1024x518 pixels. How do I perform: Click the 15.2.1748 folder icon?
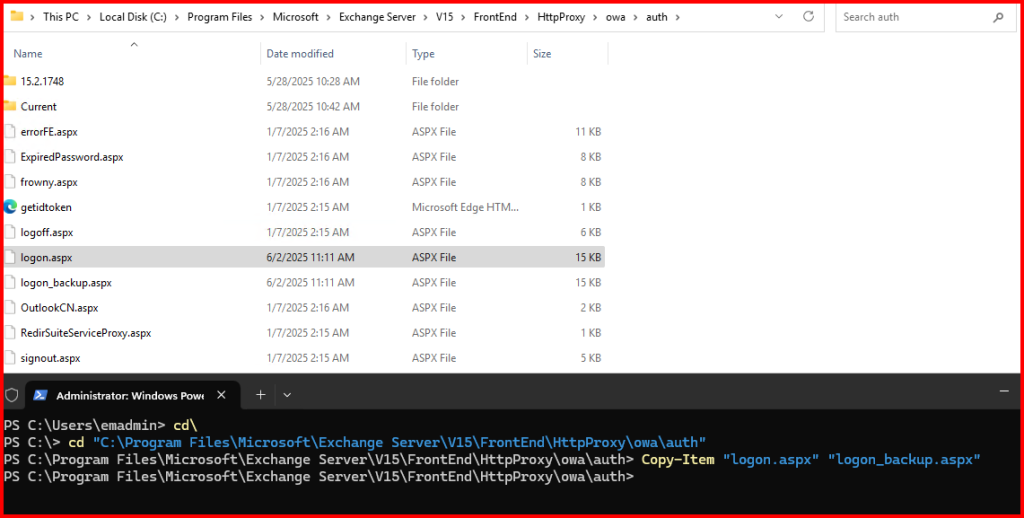[11, 81]
